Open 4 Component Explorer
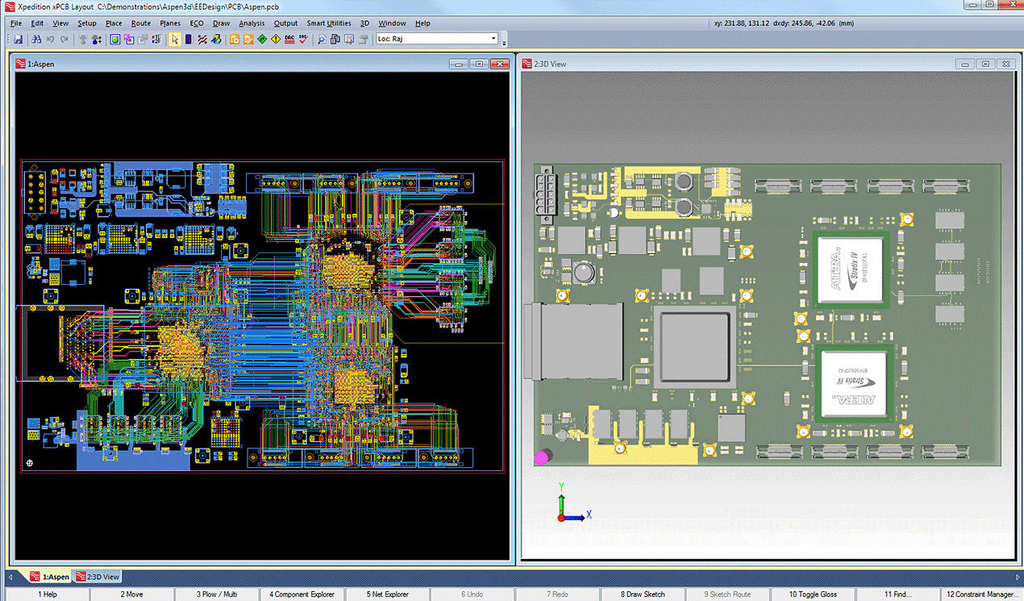Viewport: 1024px width, 601px height. tap(302, 594)
